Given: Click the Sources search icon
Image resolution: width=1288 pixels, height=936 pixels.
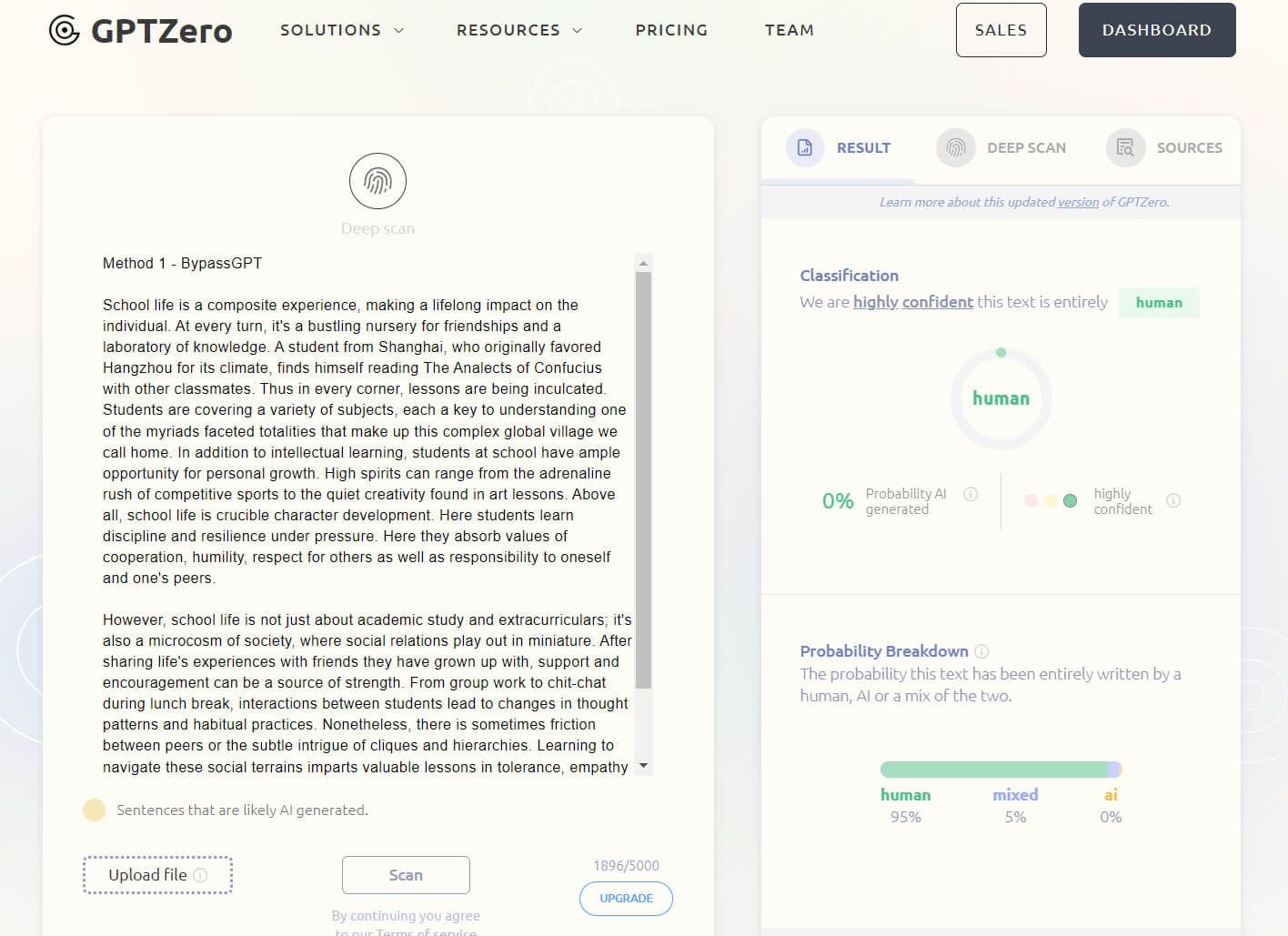Looking at the screenshot, I should [1125, 147].
